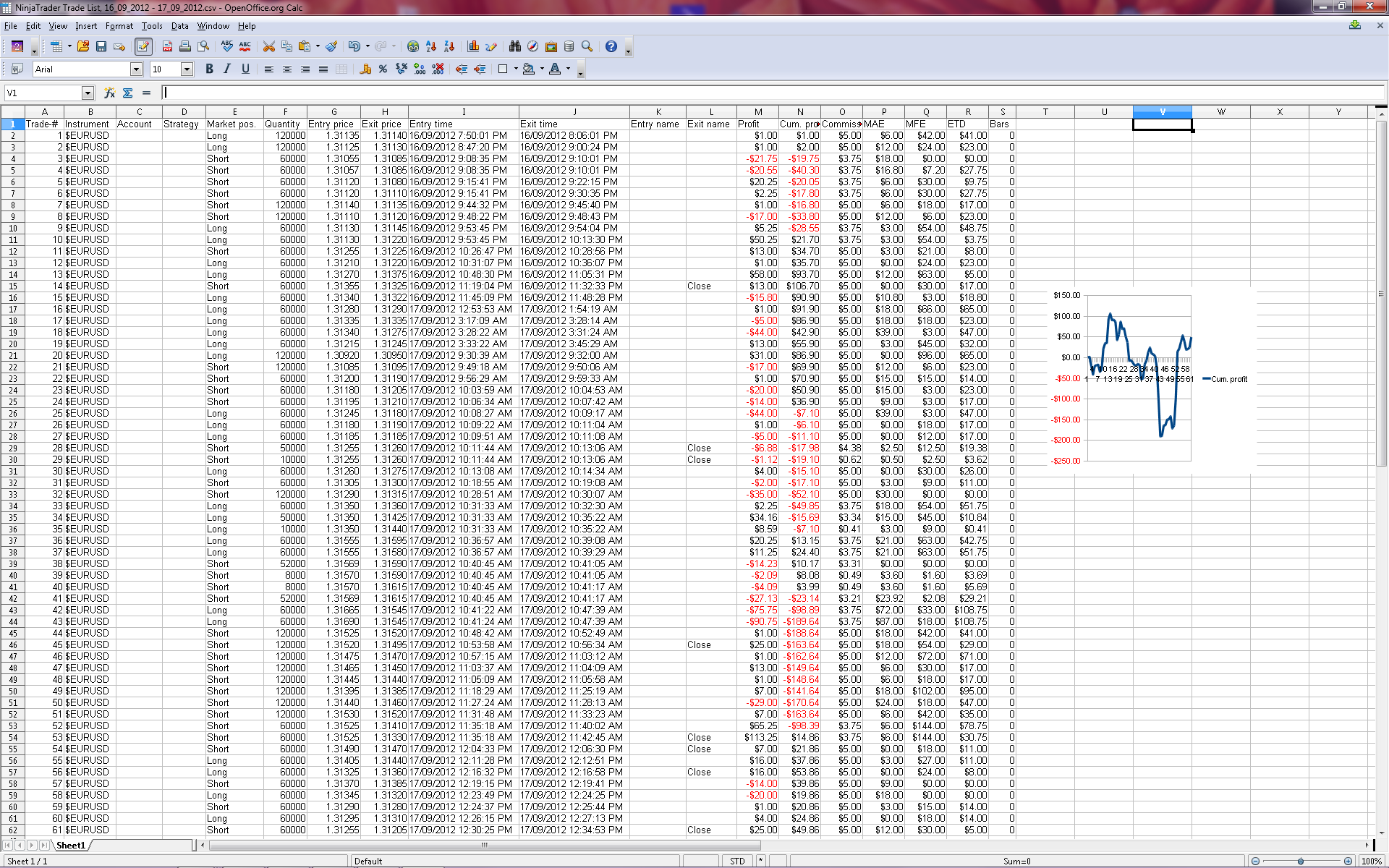Copy the selection with the Copy icon
This screenshot has height=868, width=1389.
coord(287,46)
